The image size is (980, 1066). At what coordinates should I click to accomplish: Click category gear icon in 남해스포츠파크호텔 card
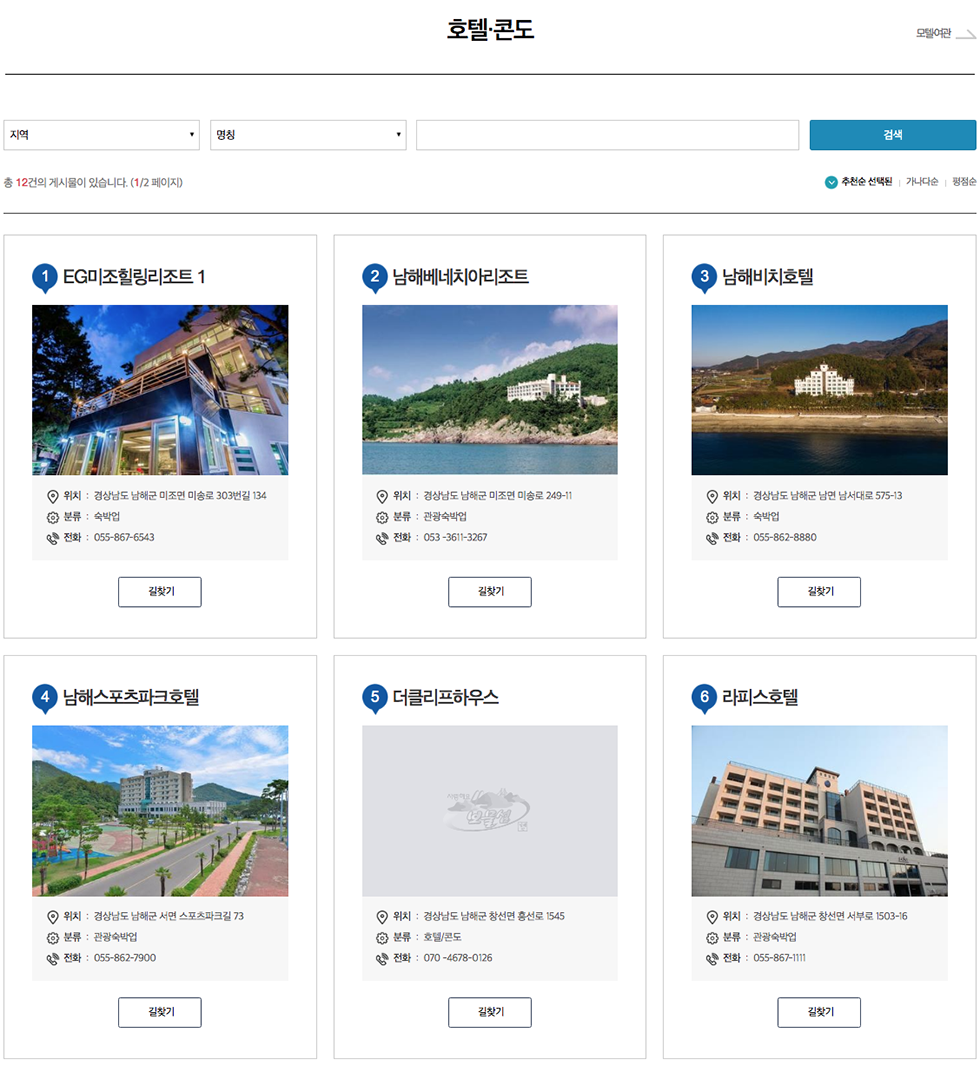click(53, 938)
